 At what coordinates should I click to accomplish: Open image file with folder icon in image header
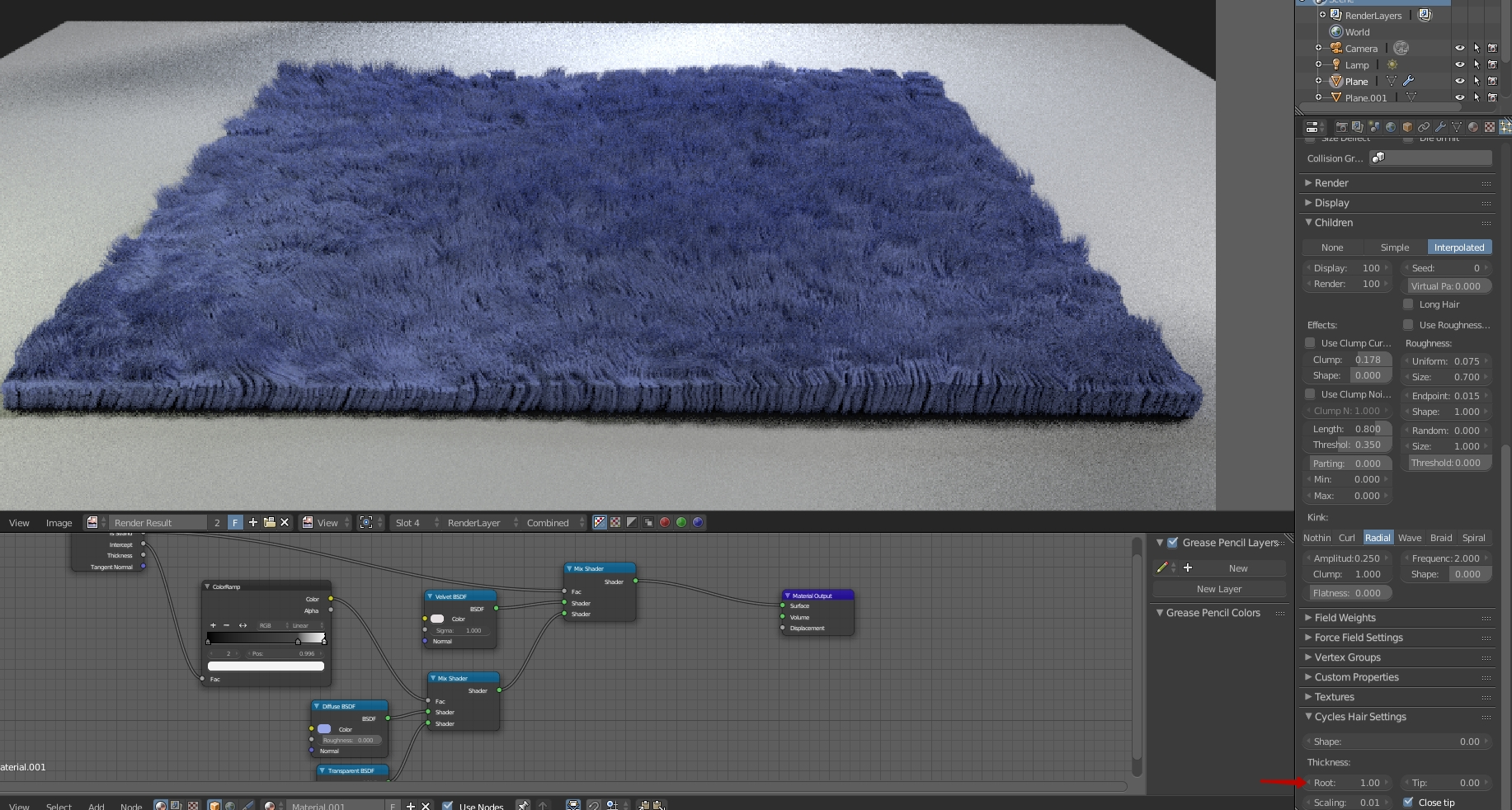(x=269, y=522)
